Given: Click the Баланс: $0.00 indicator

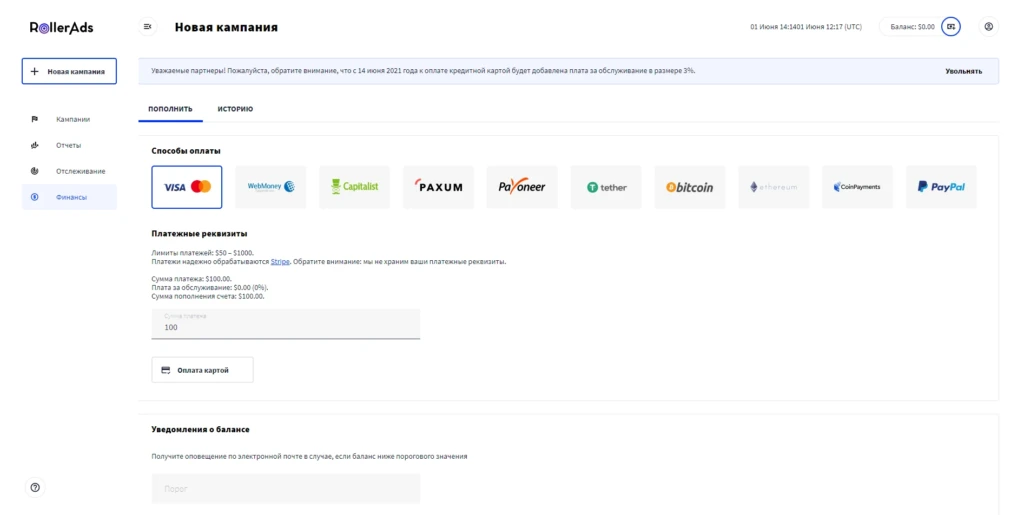Looking at the screenshot, I should coord(912,27).
